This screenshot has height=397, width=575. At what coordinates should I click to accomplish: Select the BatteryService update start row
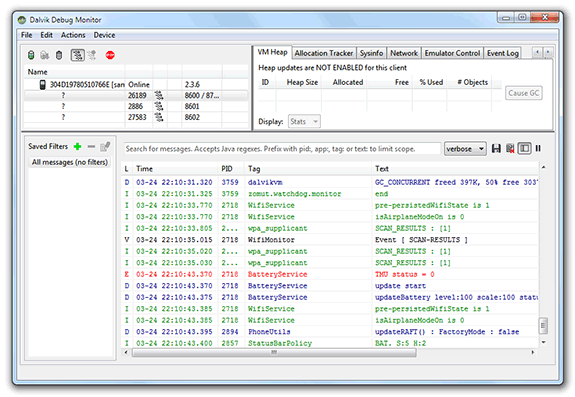pos(330,286)
